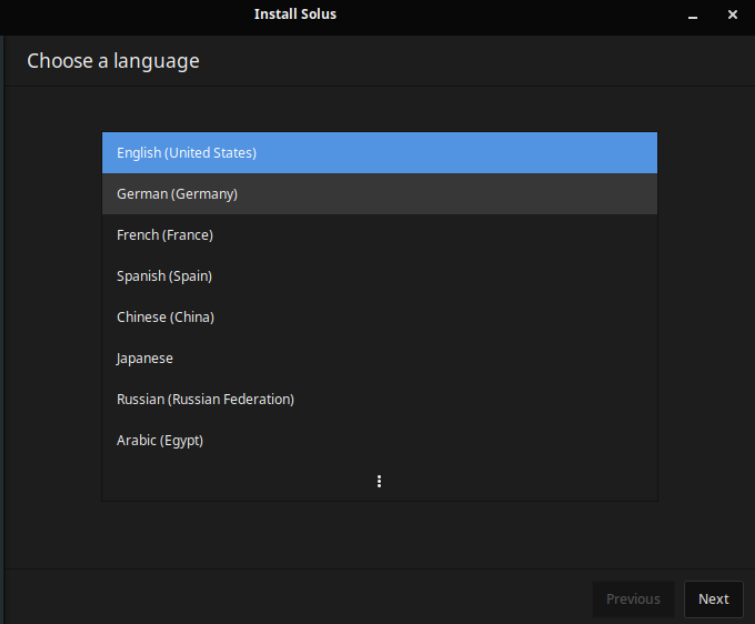Select Russian (Russian Federation) entry

point(379,399)
